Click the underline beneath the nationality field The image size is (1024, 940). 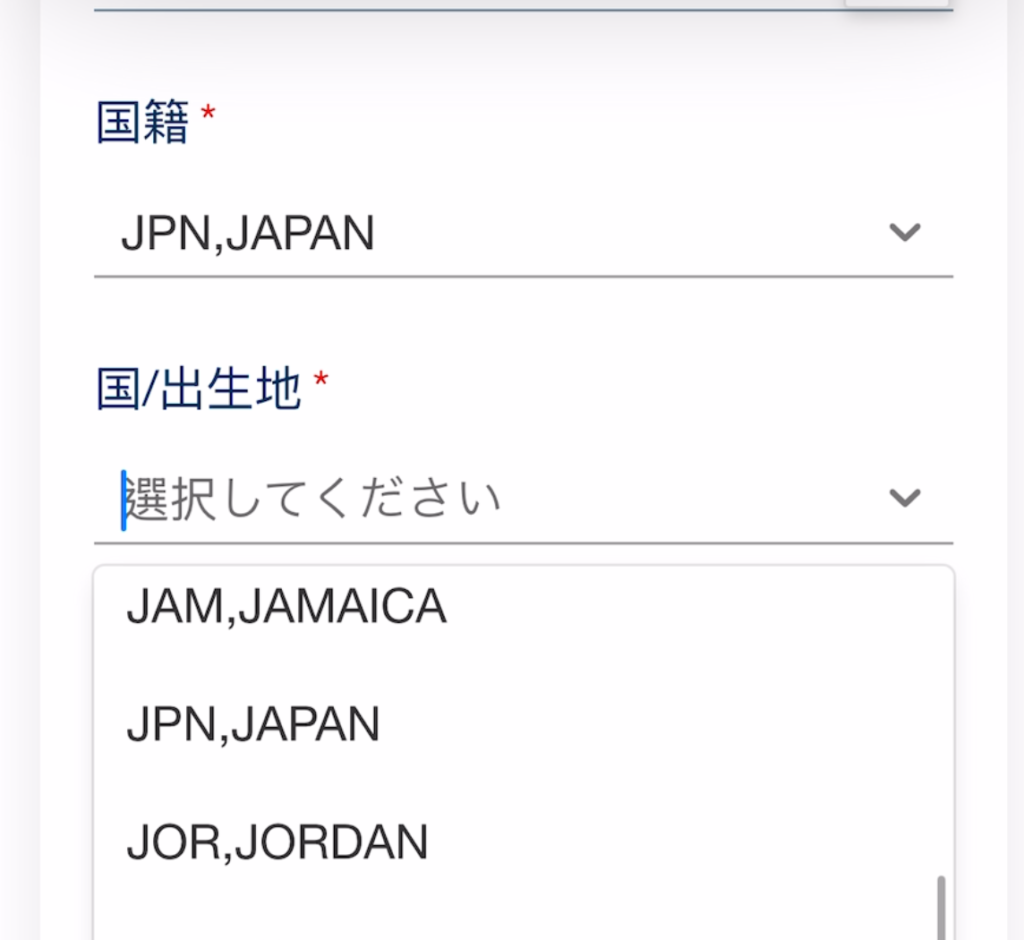(x=523, y=275)
